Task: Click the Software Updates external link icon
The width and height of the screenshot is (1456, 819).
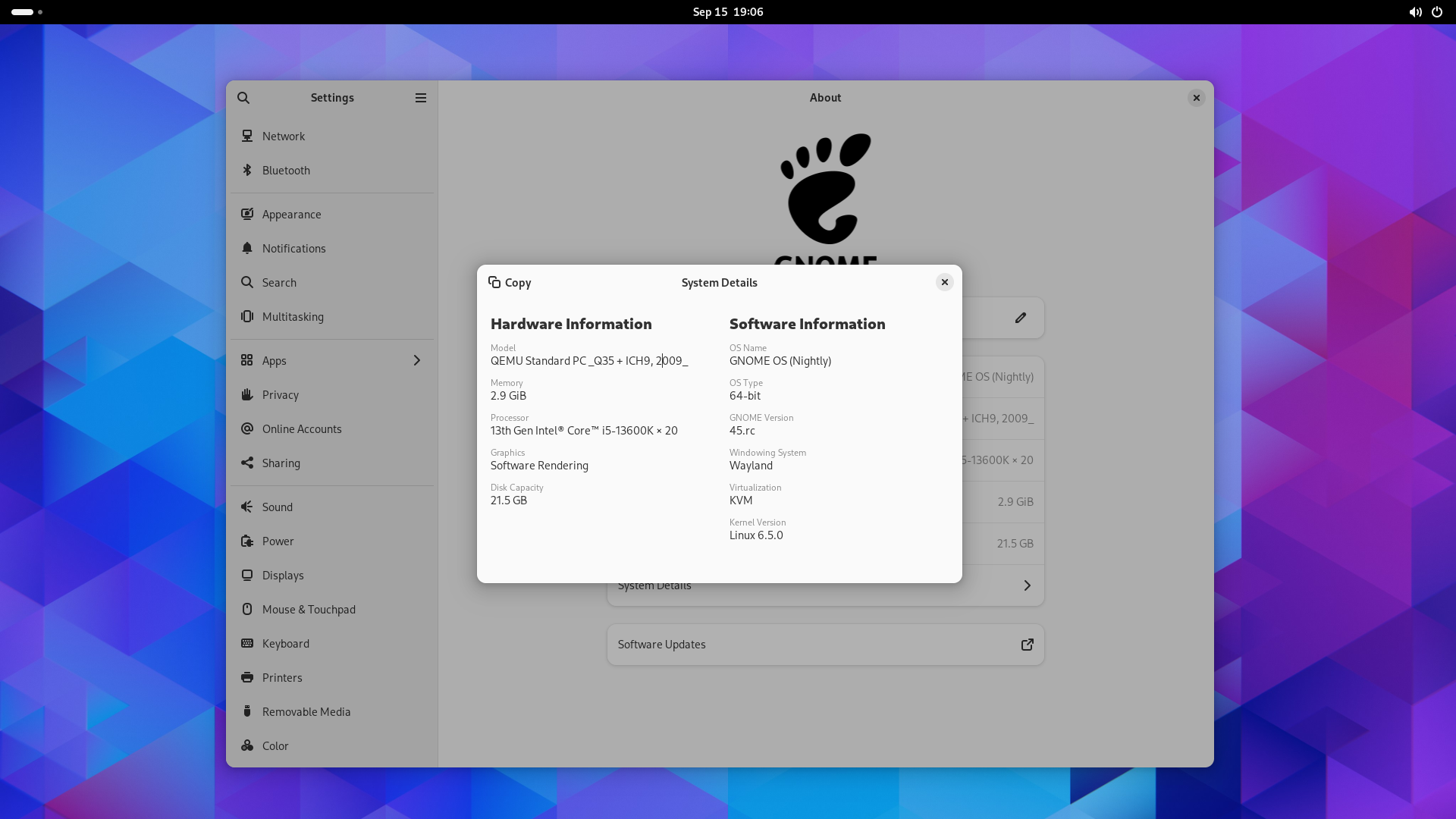Action: click(1028, 645)
